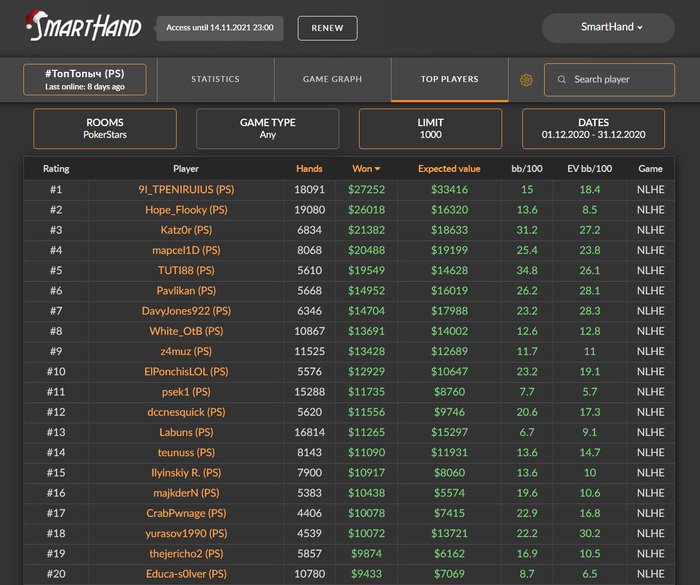This screenshot has width=700, height=585.
Task: Switch to the Game Graph tab
Action: click(332, 79)
